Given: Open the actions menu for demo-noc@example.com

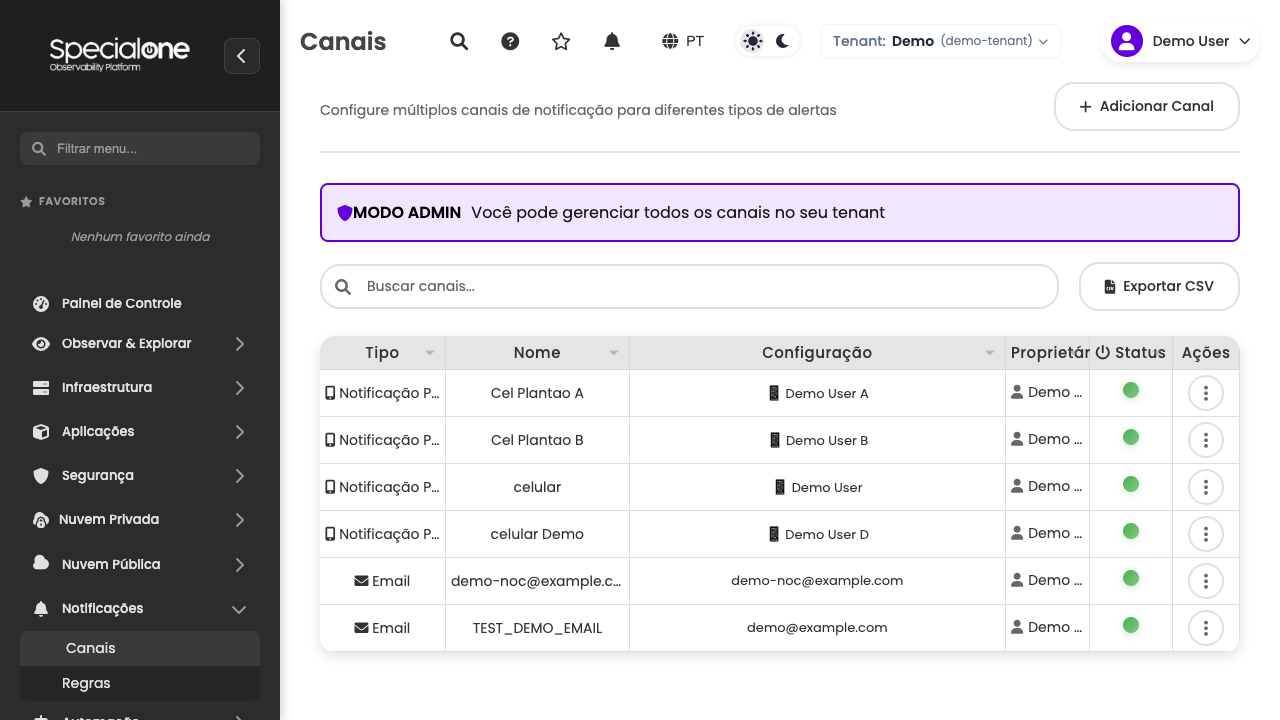Looking at the screenshot, I should [x=1206, y=581].
